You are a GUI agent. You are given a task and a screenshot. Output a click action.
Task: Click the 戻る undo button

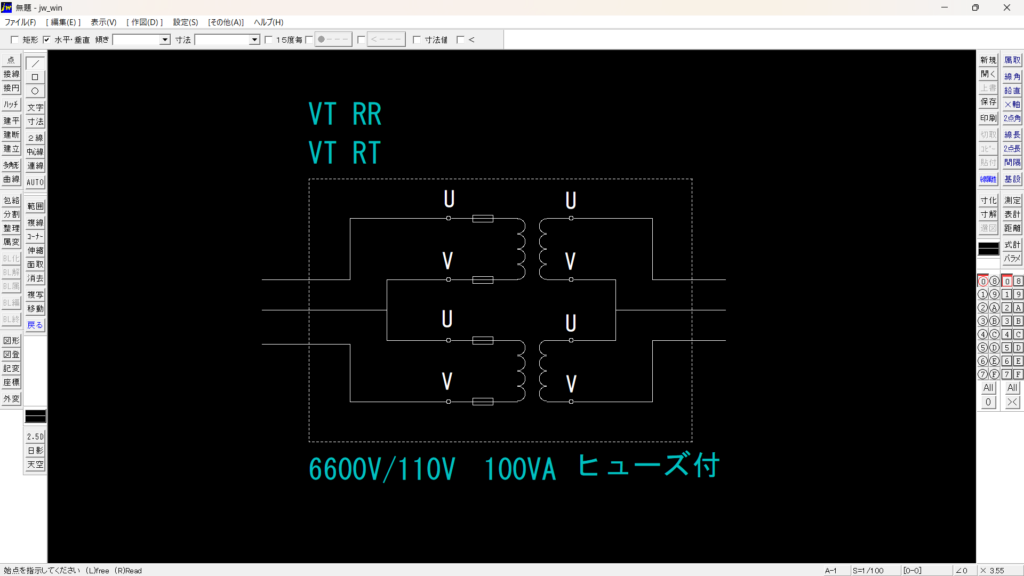point(35,325)
